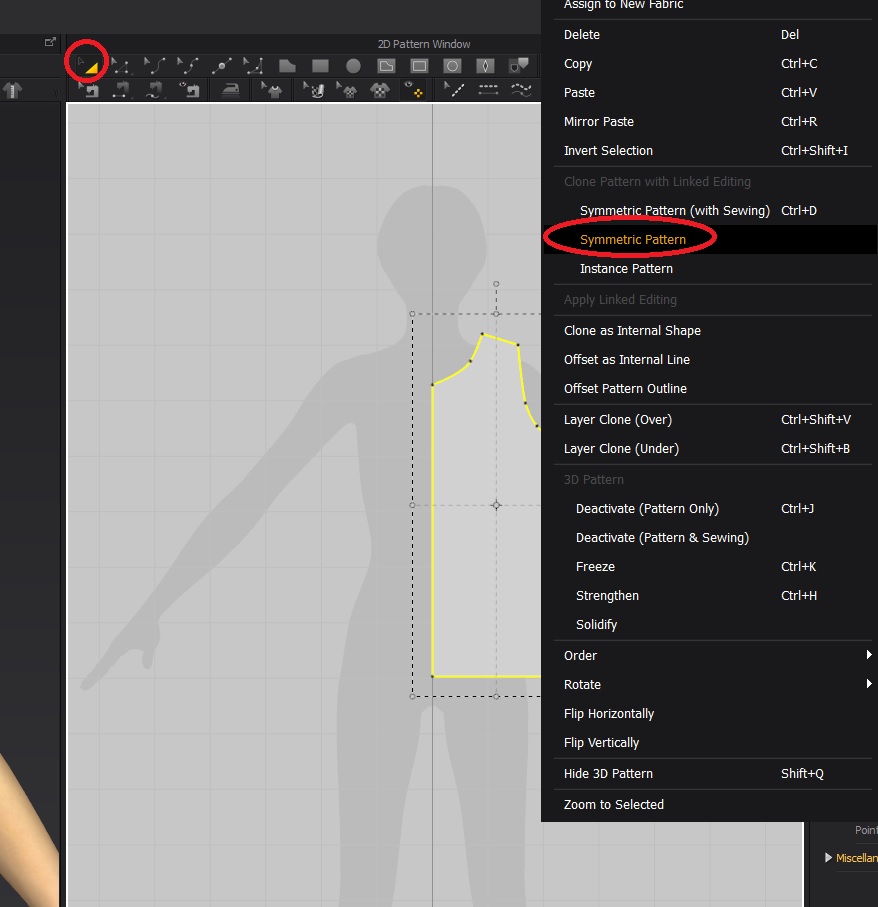Select the checkered shirt tool with arrow
Image resolution: width=878 pixels, height=907 pixels.
click(346, 90)
